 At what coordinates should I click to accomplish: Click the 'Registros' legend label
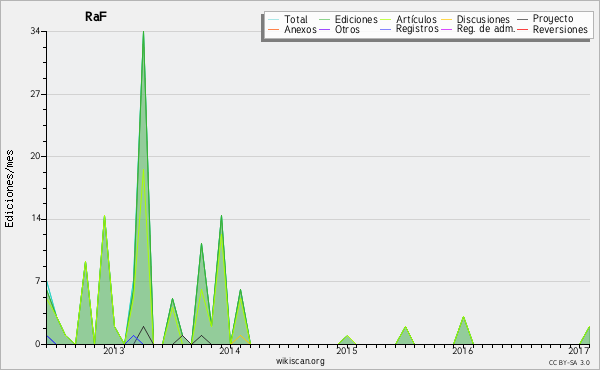(x=417, y=29)
